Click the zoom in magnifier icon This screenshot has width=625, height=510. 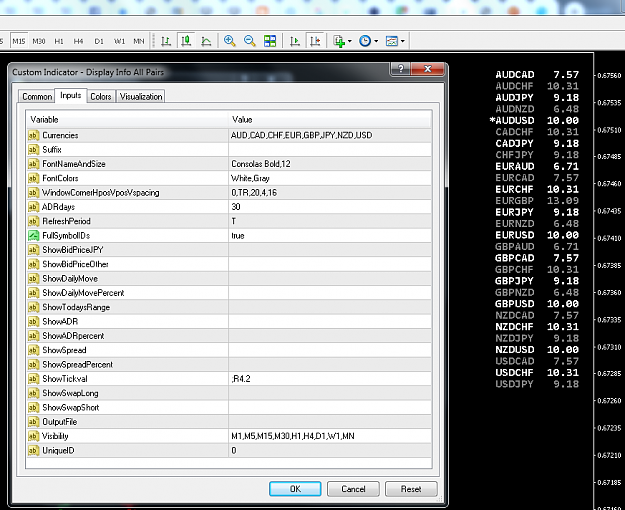point(230,41)
